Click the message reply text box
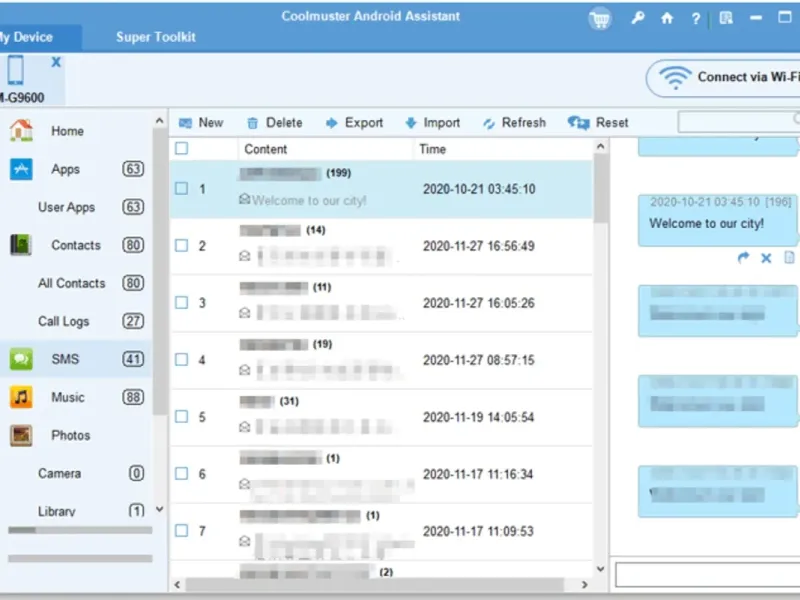The height and width of the screenshot is (600, 800). 708,575
